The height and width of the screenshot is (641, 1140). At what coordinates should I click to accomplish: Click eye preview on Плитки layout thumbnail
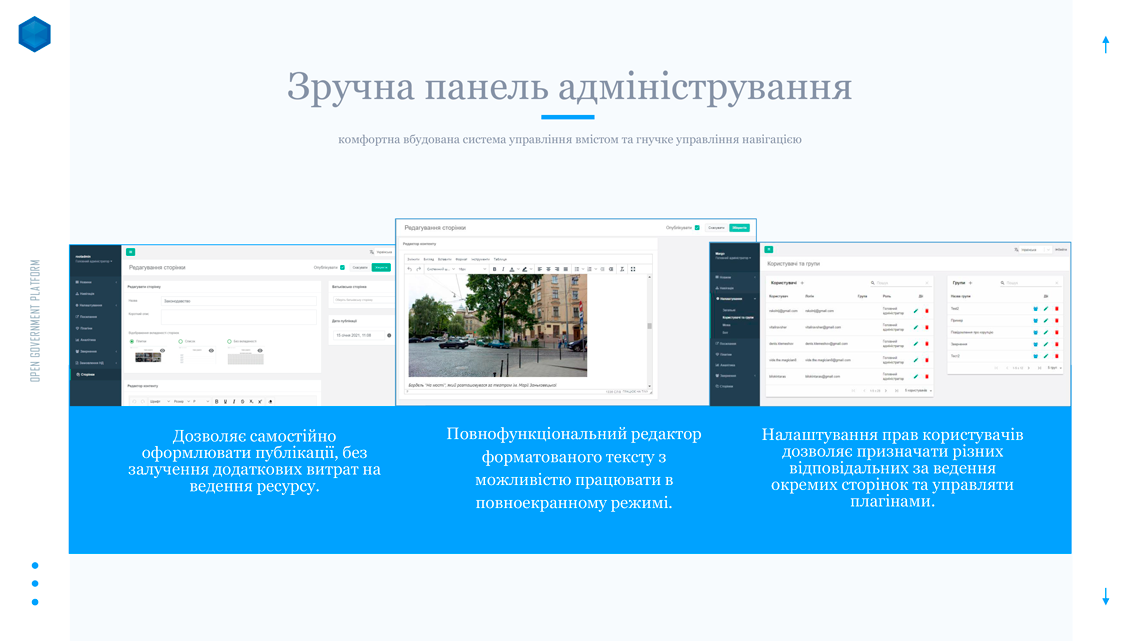pyautogui.click(x=162, y=350)
